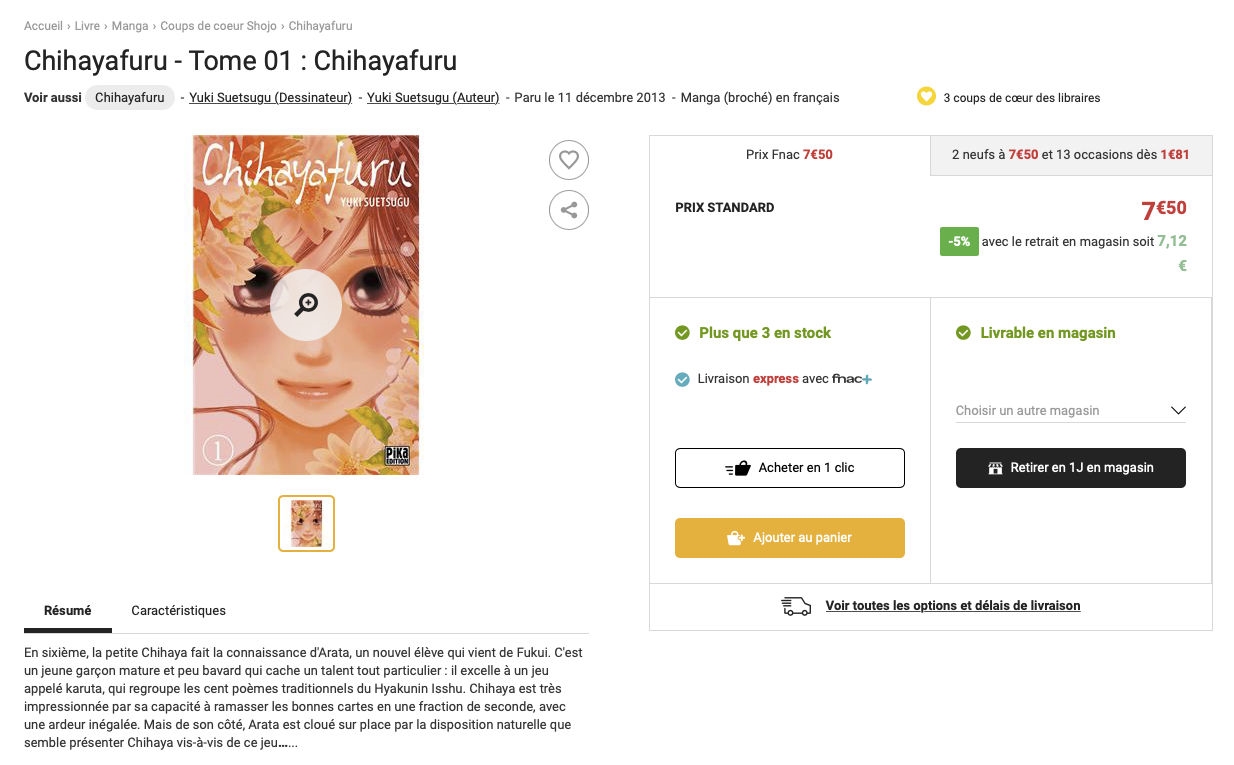Viewport: 1234px width, 765px height.
Task: Zoom the cover using magnifier icon
Action: [306, 305]
